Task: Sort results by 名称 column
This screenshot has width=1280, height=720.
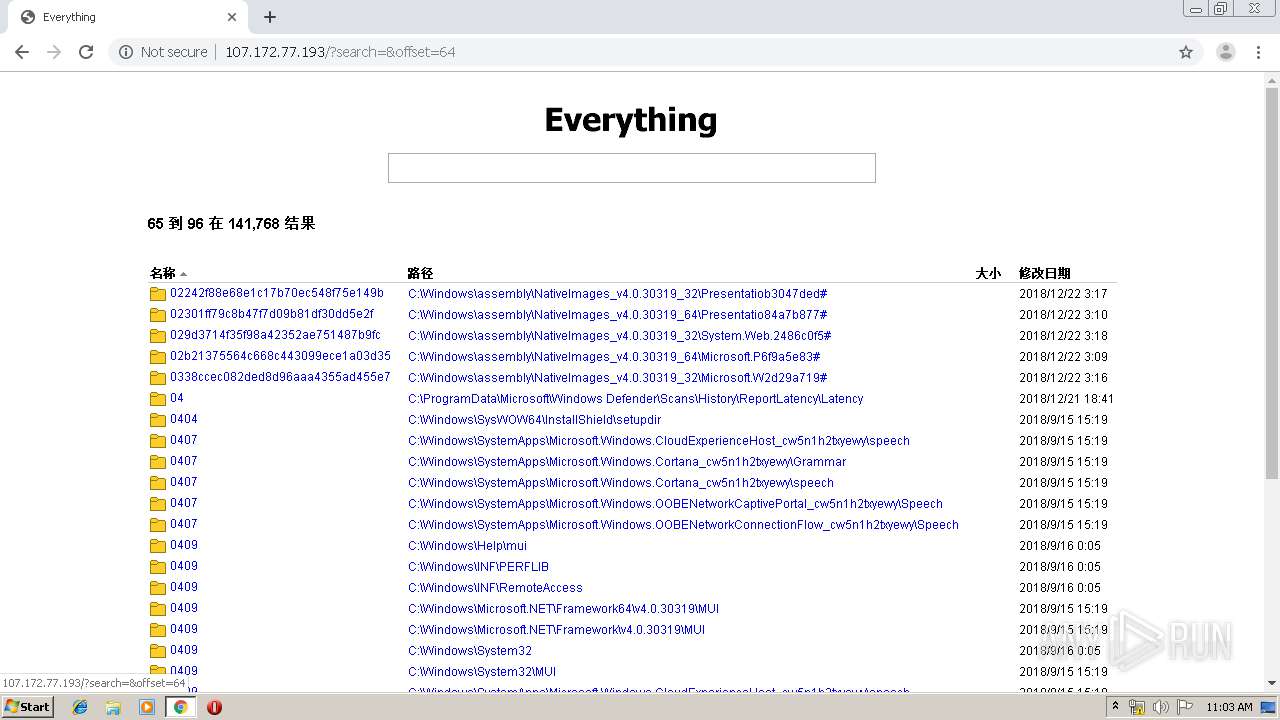Action: point(163,273)
